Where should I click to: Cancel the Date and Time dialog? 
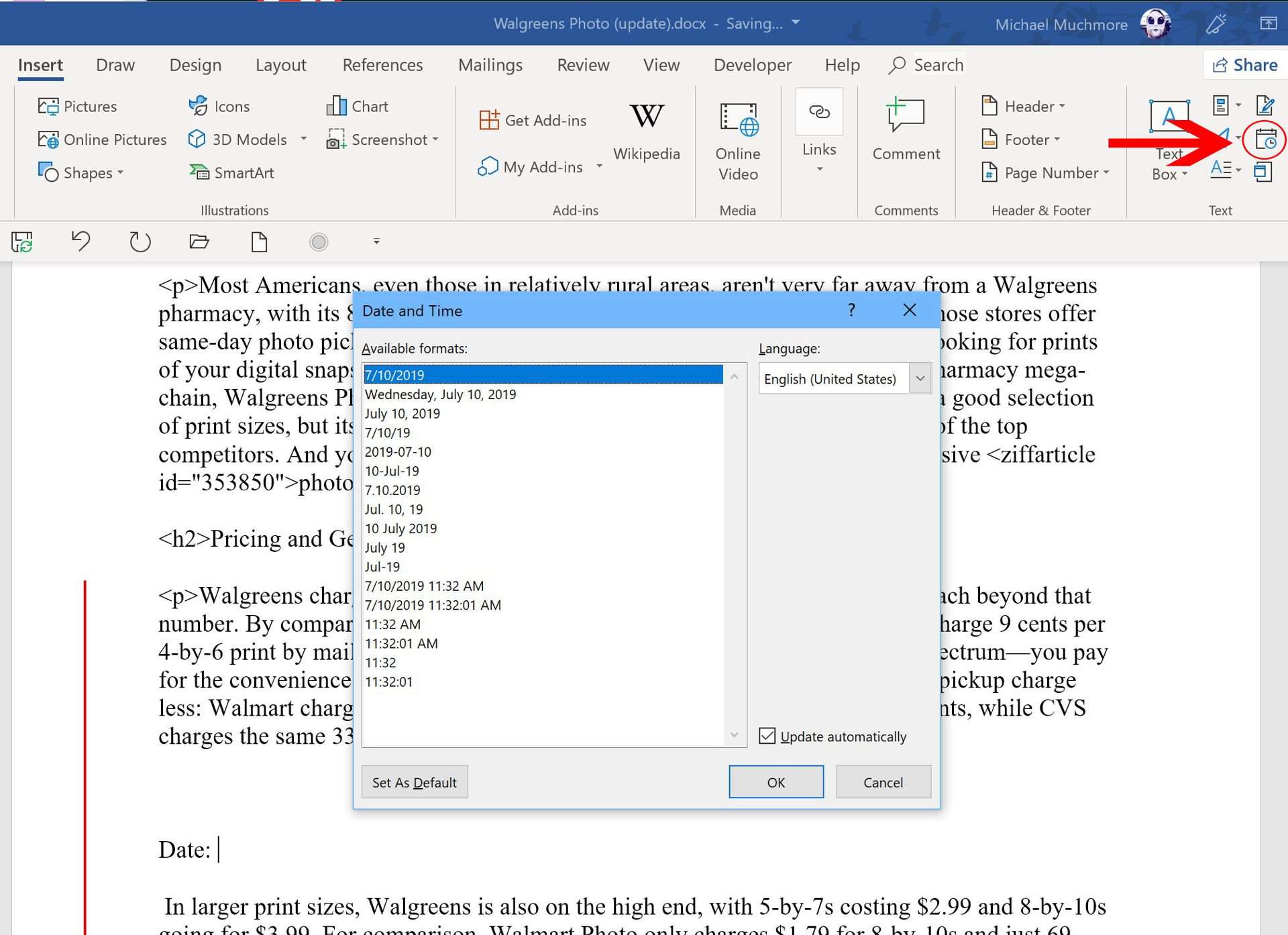click(x=883, y=782)
